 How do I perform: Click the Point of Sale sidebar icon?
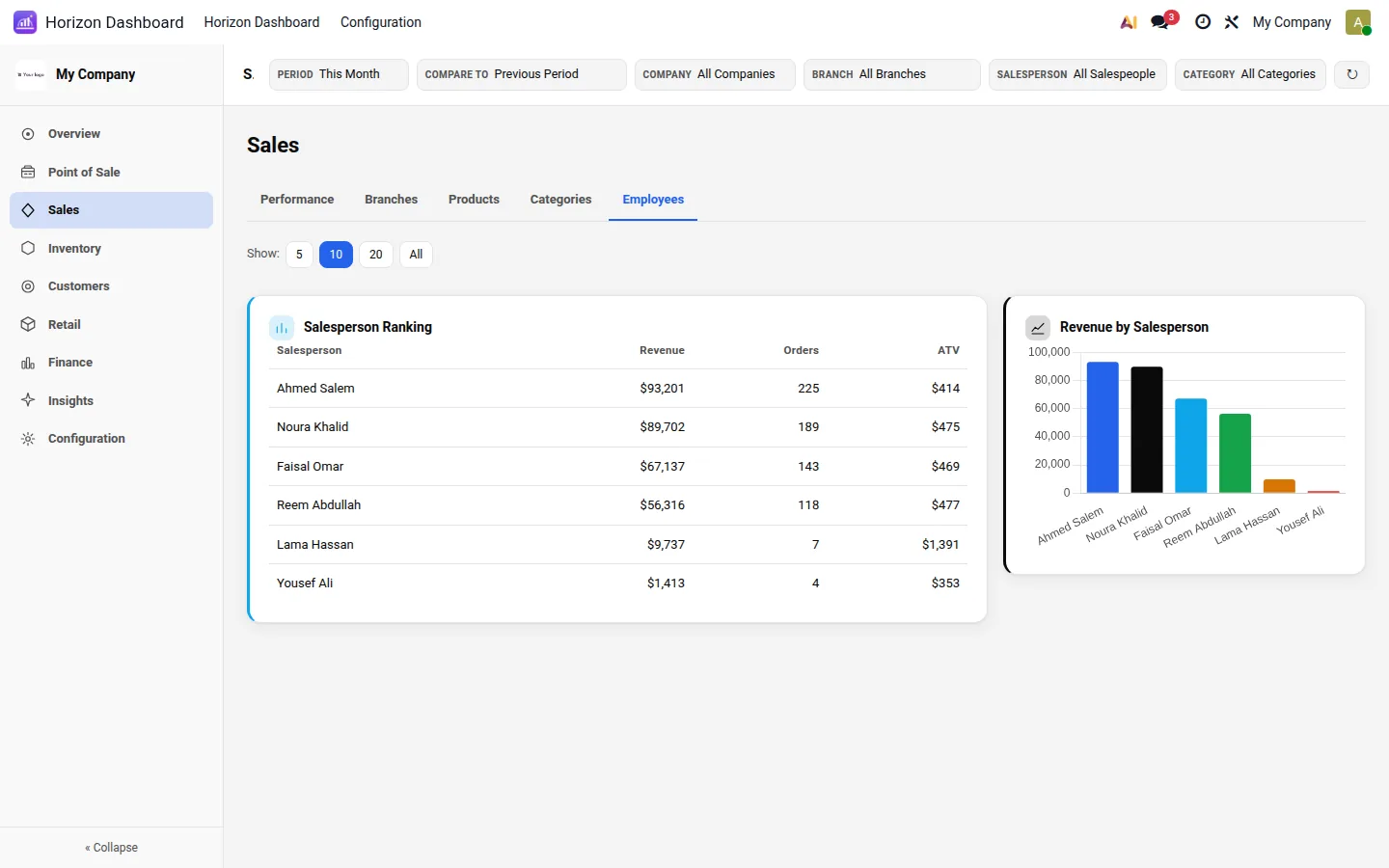tap(28, 173)
